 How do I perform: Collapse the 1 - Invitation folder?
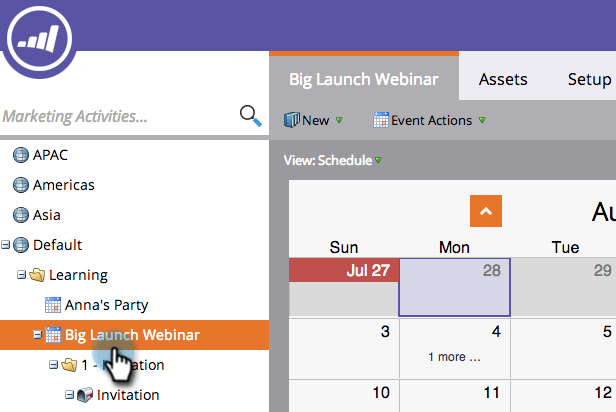coord(53,365)
